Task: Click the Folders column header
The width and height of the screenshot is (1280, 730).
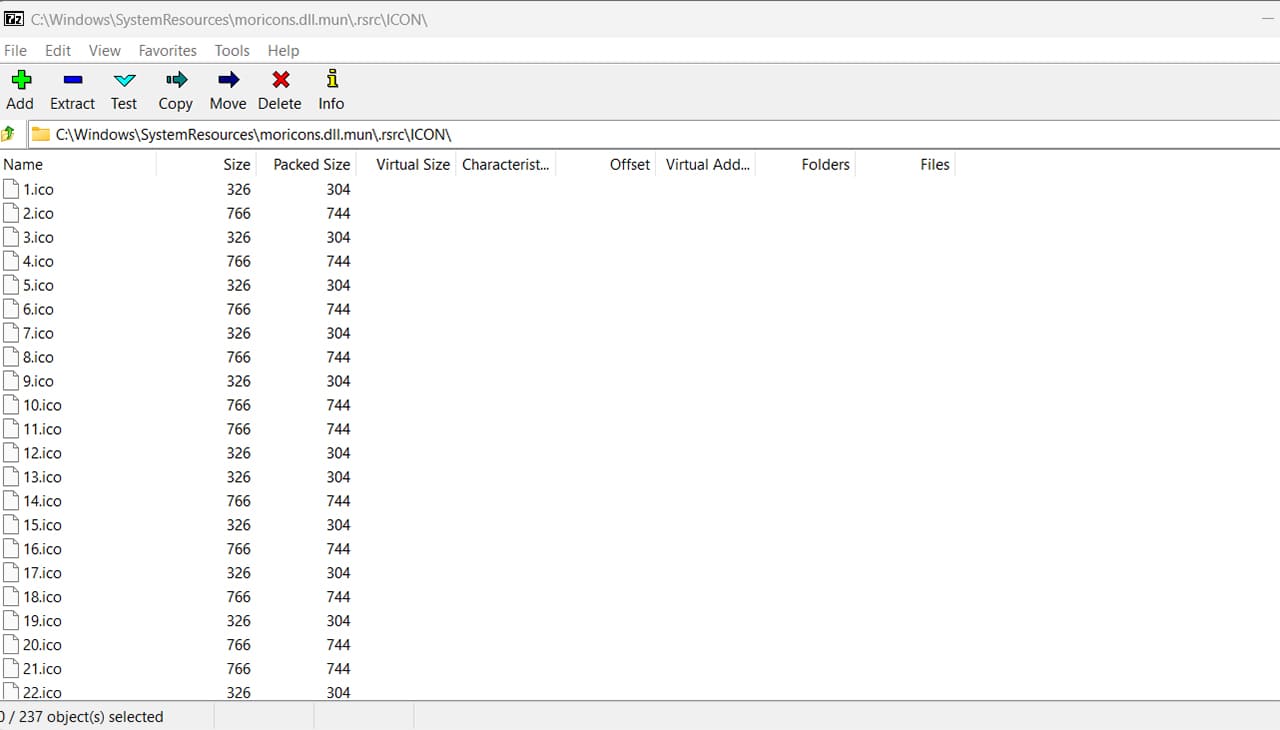Action: (x=805, y=164)
